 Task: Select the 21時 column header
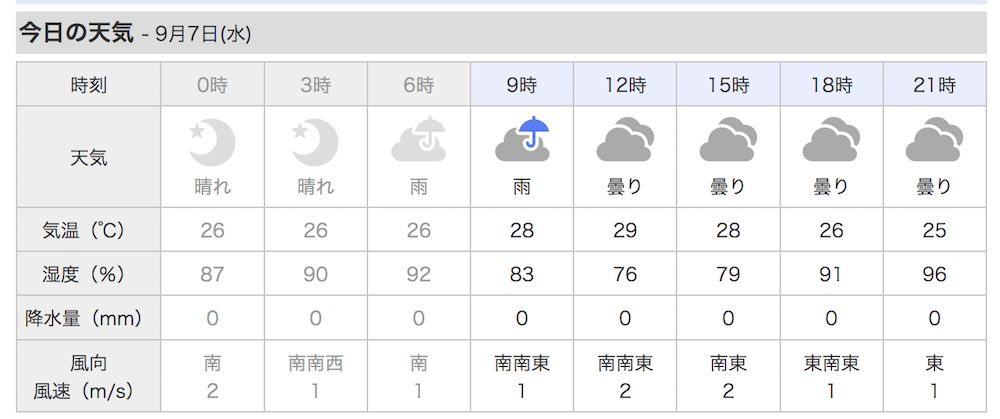[x=934, y=84]
